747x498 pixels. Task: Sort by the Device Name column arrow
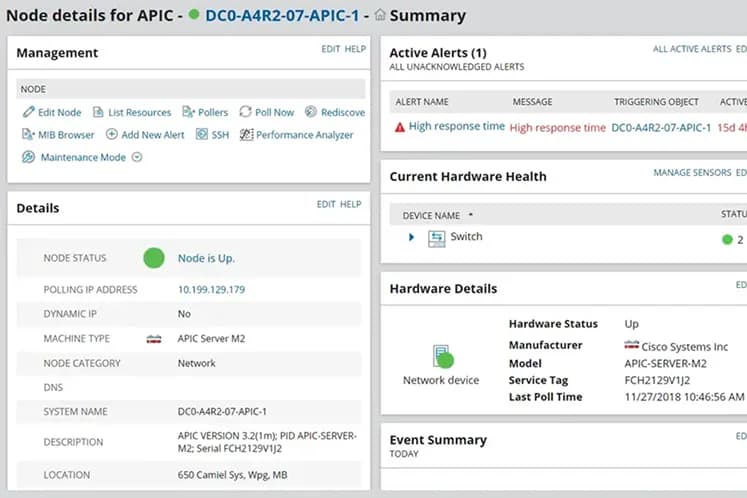[x=471, y=215]
